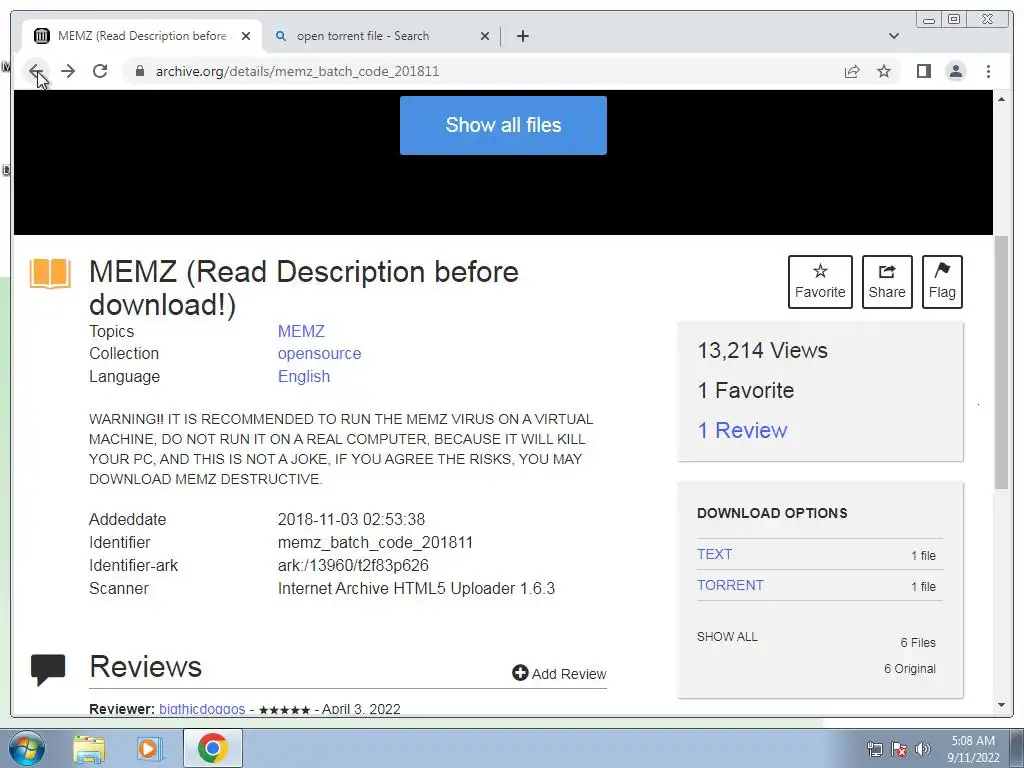Flag this item with the Flag button

(942, 281)
